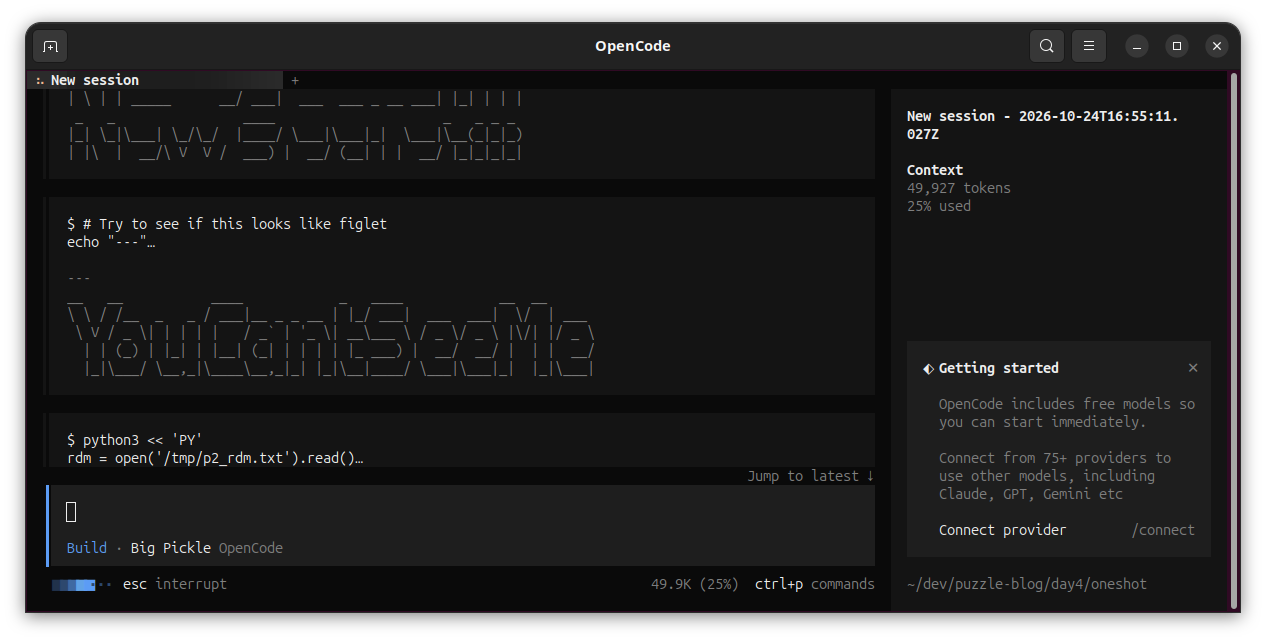The image size is (1266, 641).
Task: Click the figlet comment command line
Action: (x=227, y=224)
